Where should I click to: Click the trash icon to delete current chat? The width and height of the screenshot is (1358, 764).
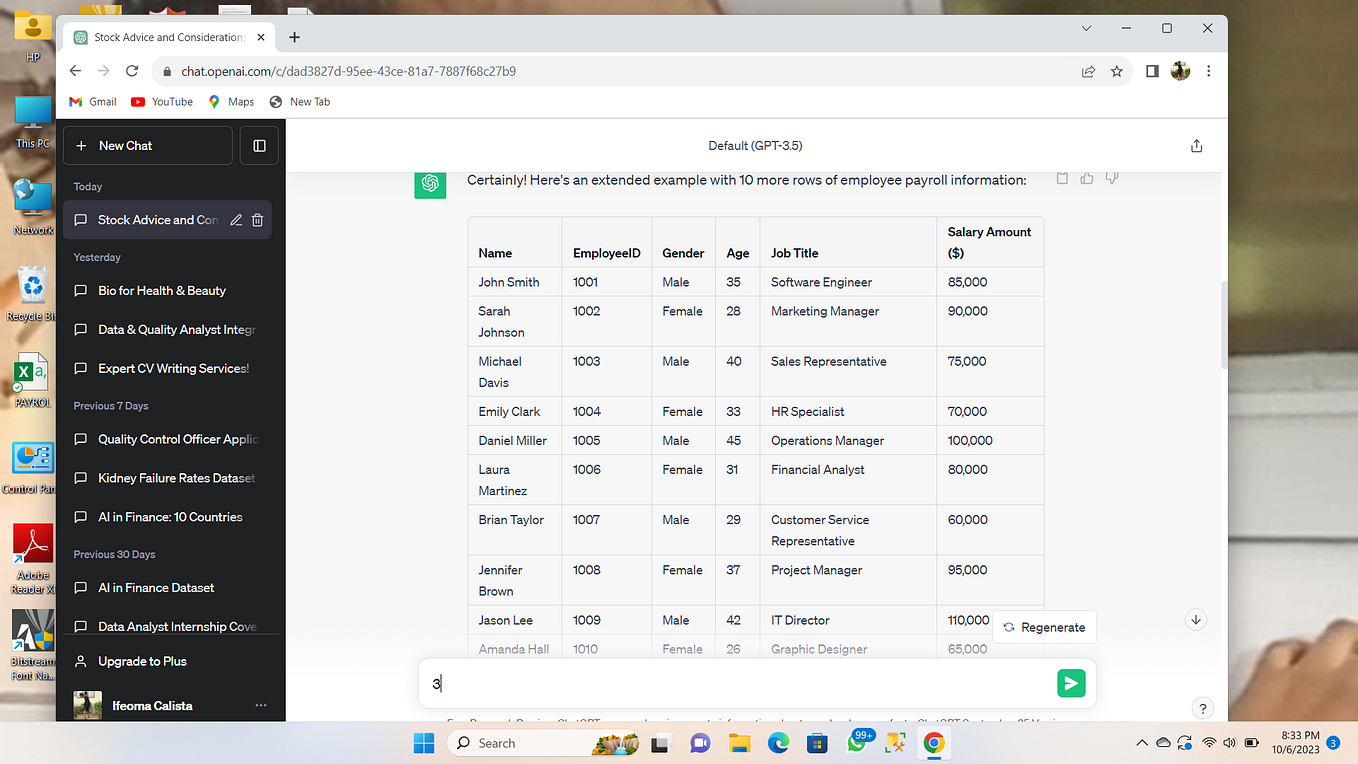point(257,220)
